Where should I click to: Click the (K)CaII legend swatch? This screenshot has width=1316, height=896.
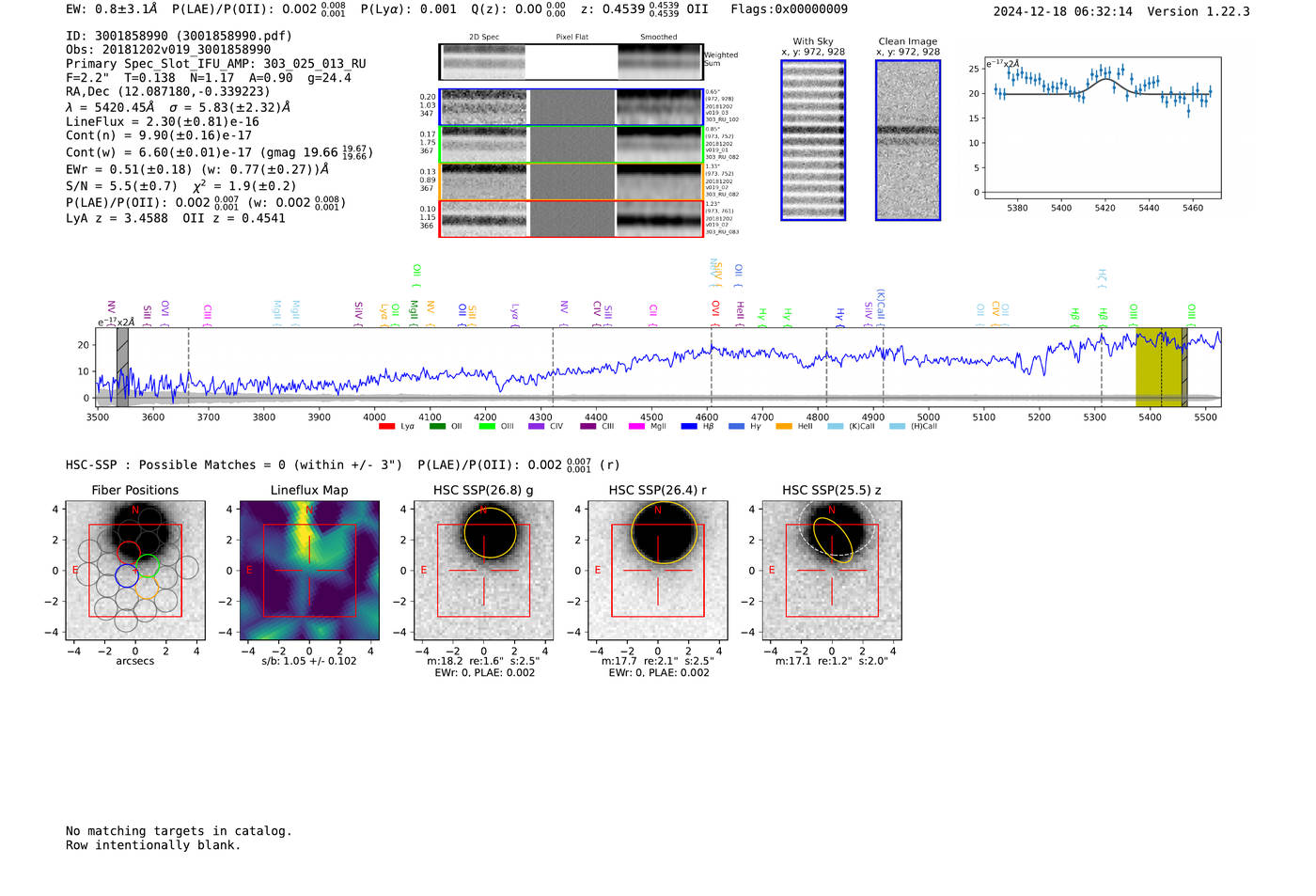(x=835, y=427)
